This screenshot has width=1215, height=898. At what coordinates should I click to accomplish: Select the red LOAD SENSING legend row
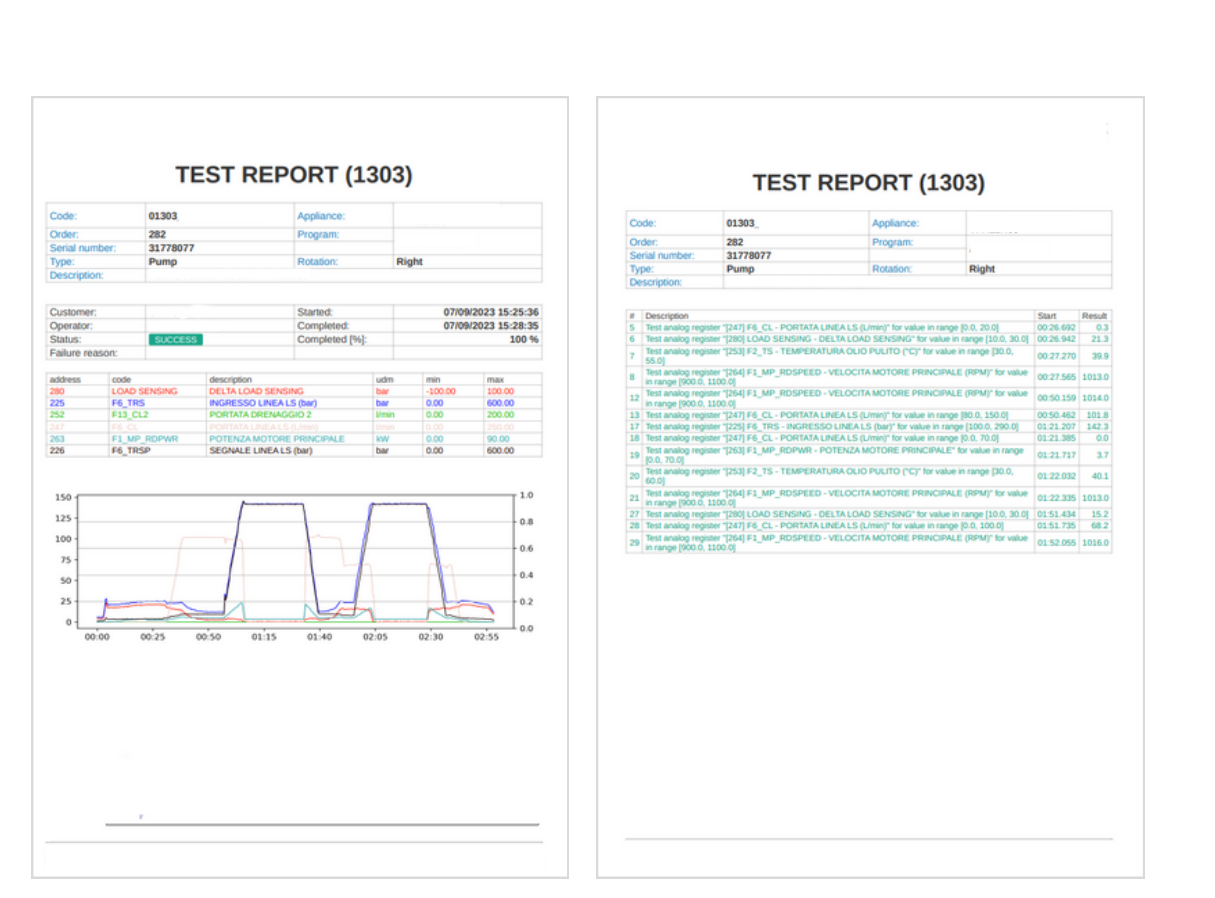pyautogui.click(x=144, y=391)
